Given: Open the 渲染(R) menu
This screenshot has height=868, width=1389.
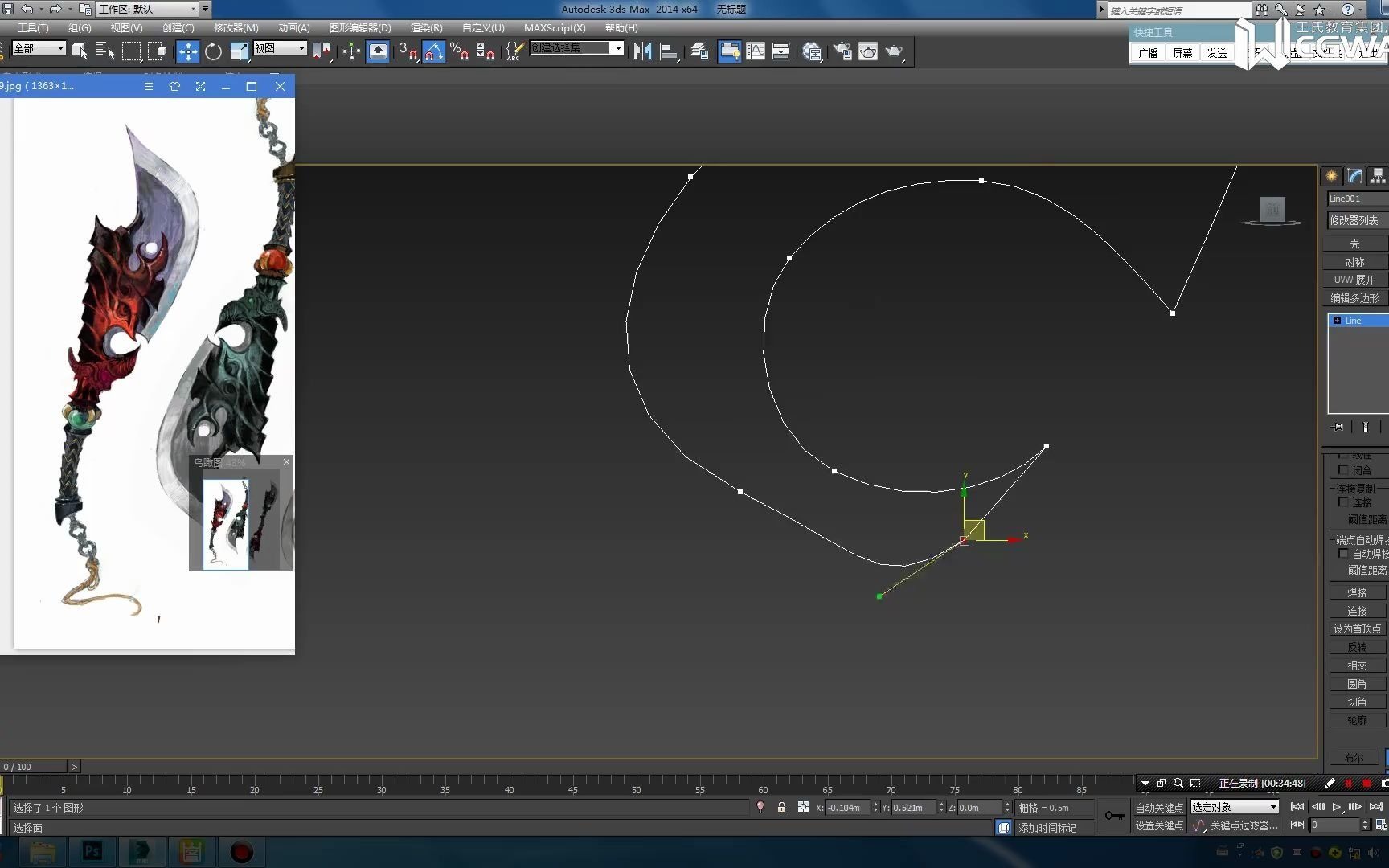Looking at the screenshot, I should click(426, 27).
